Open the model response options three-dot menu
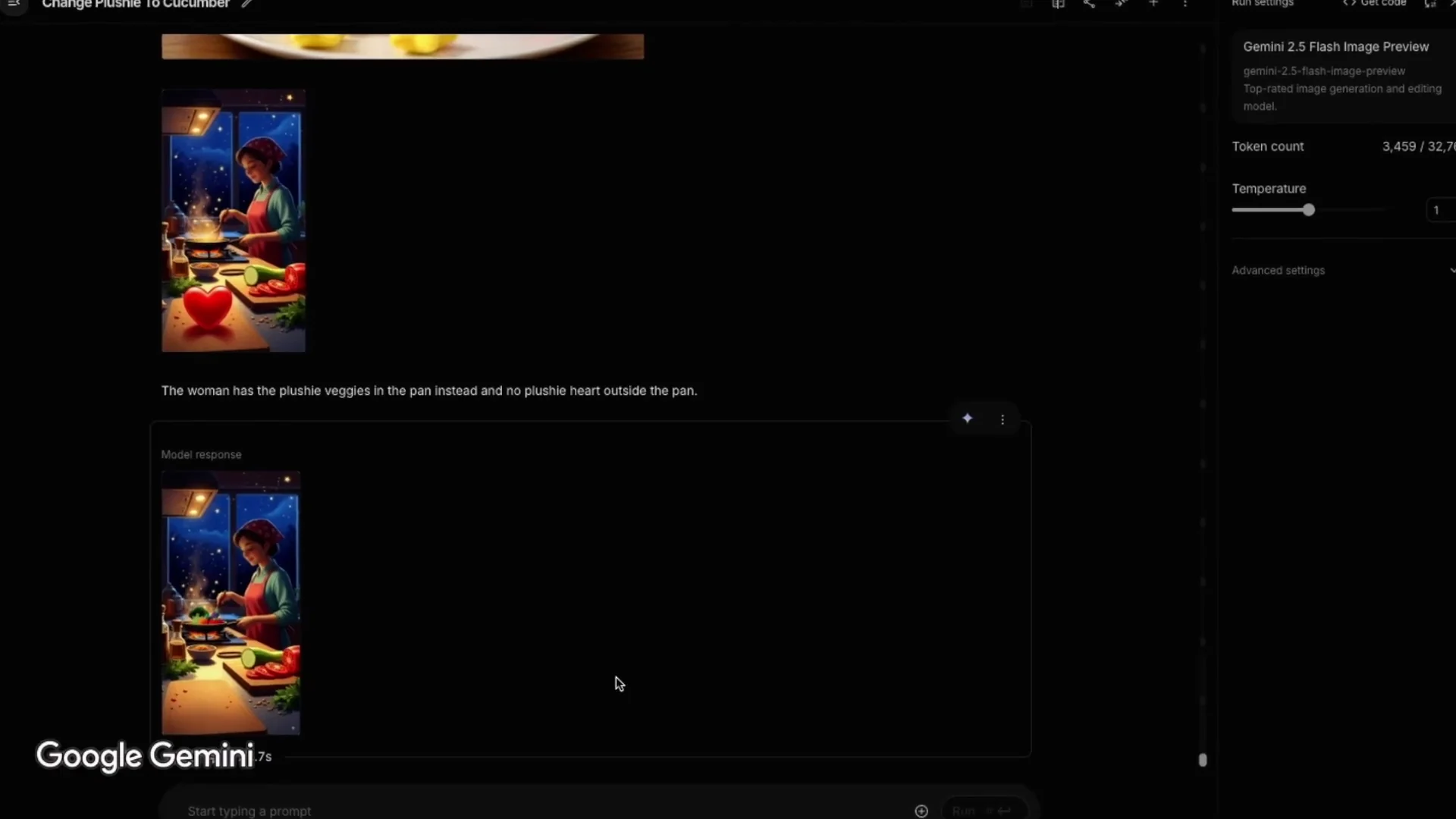1456x819 pixels. (1003, 419)
